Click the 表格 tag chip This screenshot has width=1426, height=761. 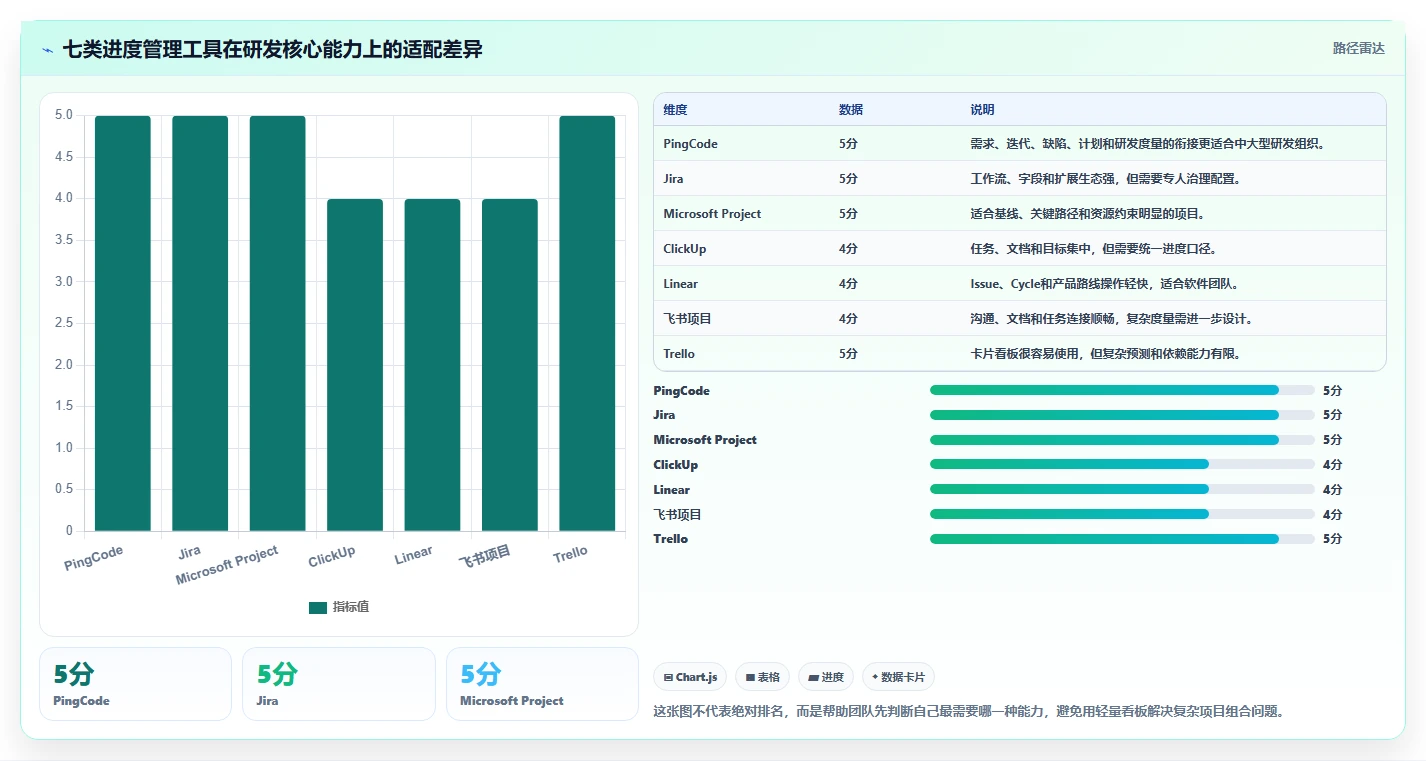tap(762, 677)
